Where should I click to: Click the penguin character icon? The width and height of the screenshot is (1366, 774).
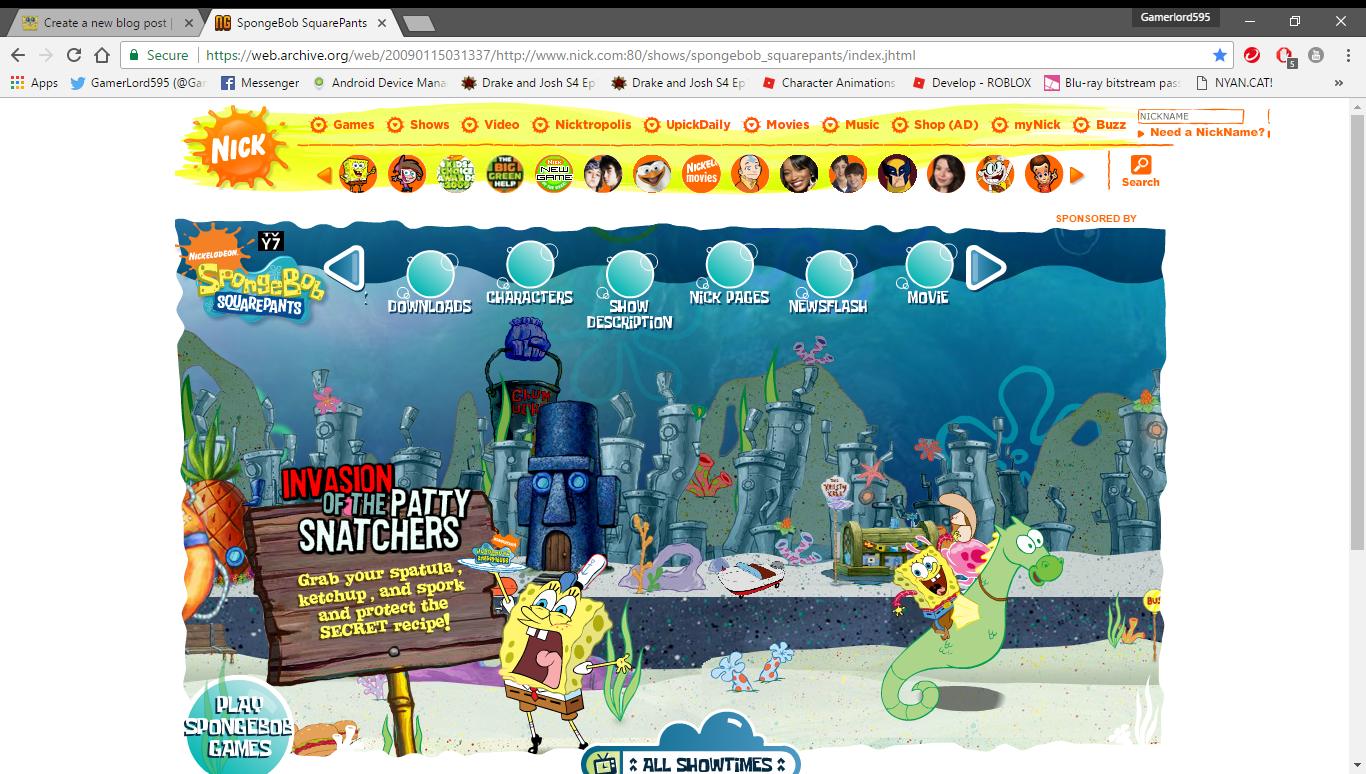pyautogui.click(x=652, y=174)
